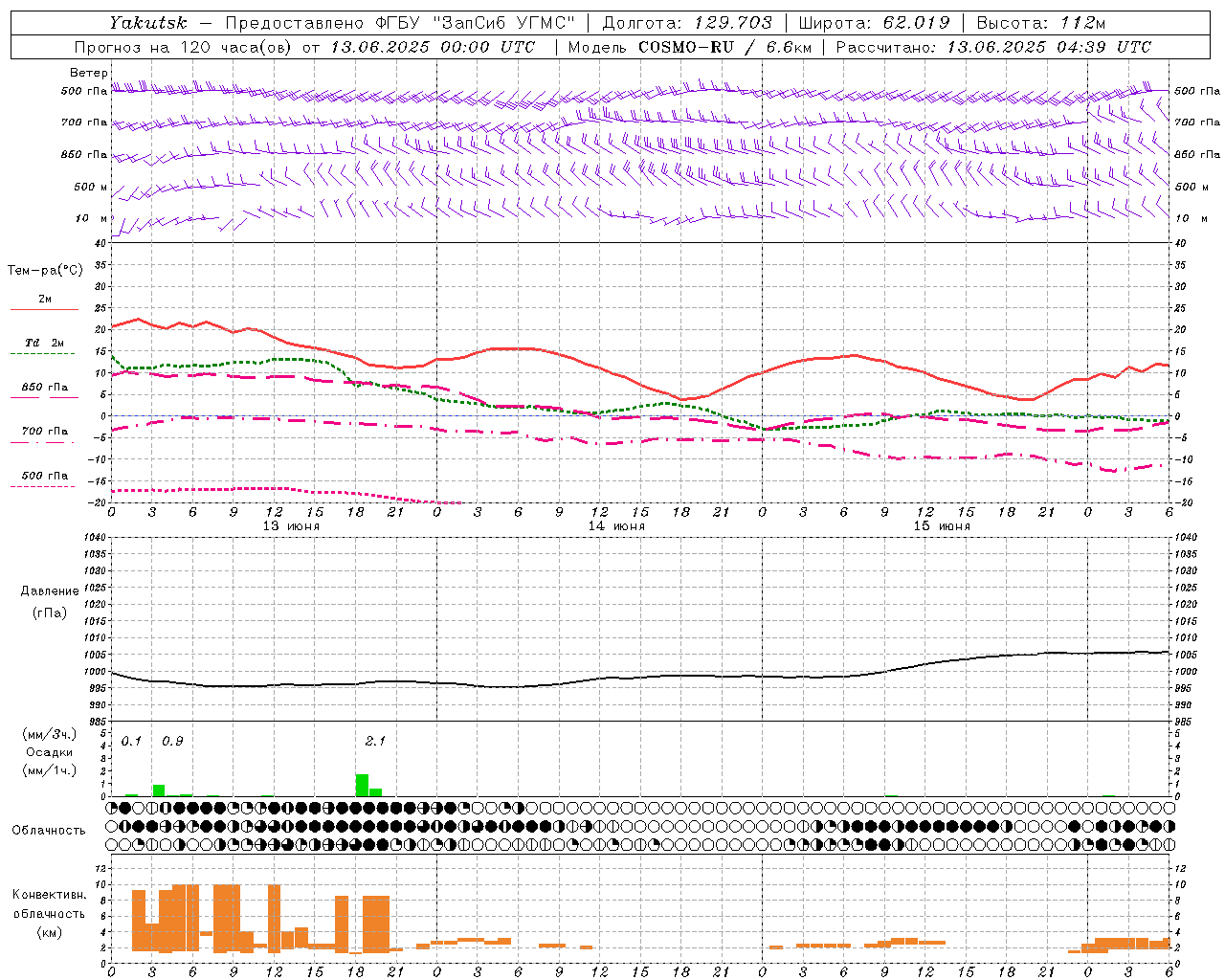Click the tallest green precipitation bar under 2.1
The width and height of the screenshot is (1225, 980).
pyautogui.click(x=362, y=785)
